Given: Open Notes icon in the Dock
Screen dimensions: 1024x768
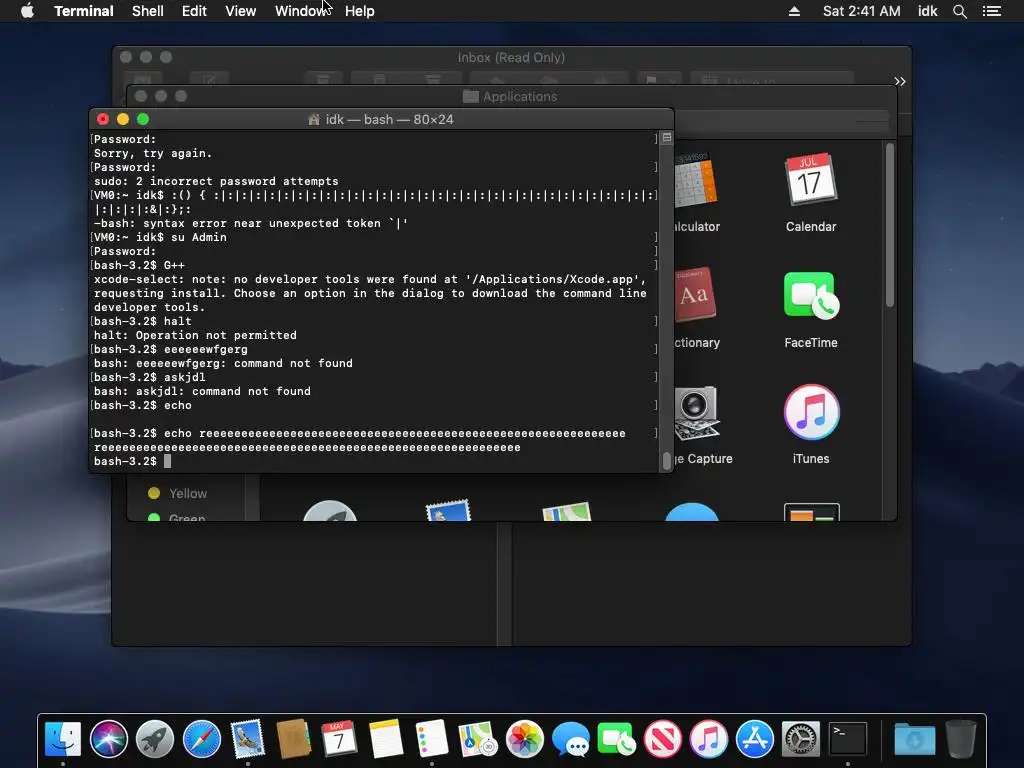Looking at the screenshot, I should pyautogui.click(x=385, y=739).
